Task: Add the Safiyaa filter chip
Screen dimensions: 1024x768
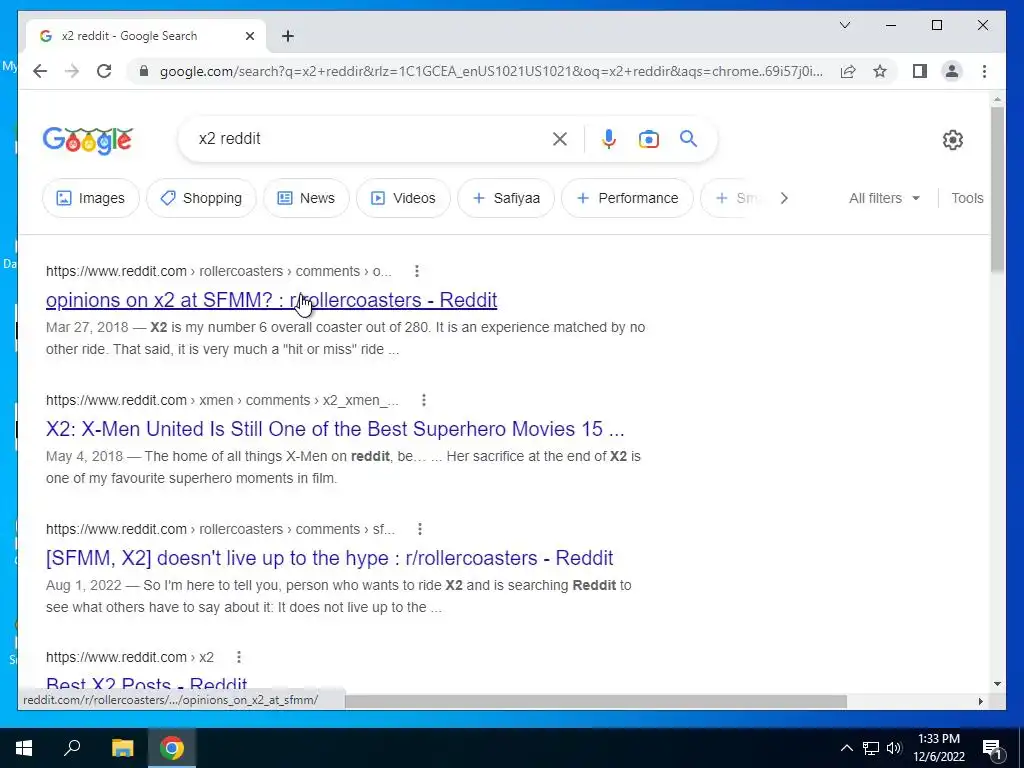Action: coord(506,198)
